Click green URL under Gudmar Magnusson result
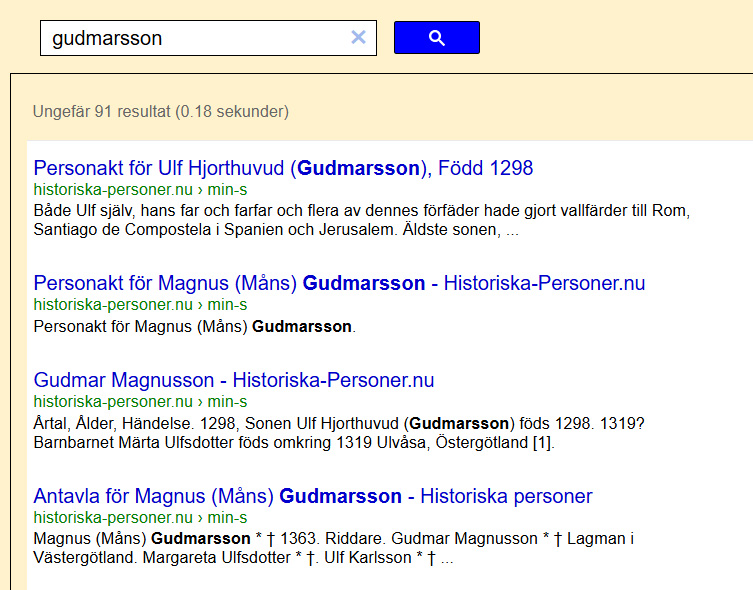753x590 pixels. 140,401
